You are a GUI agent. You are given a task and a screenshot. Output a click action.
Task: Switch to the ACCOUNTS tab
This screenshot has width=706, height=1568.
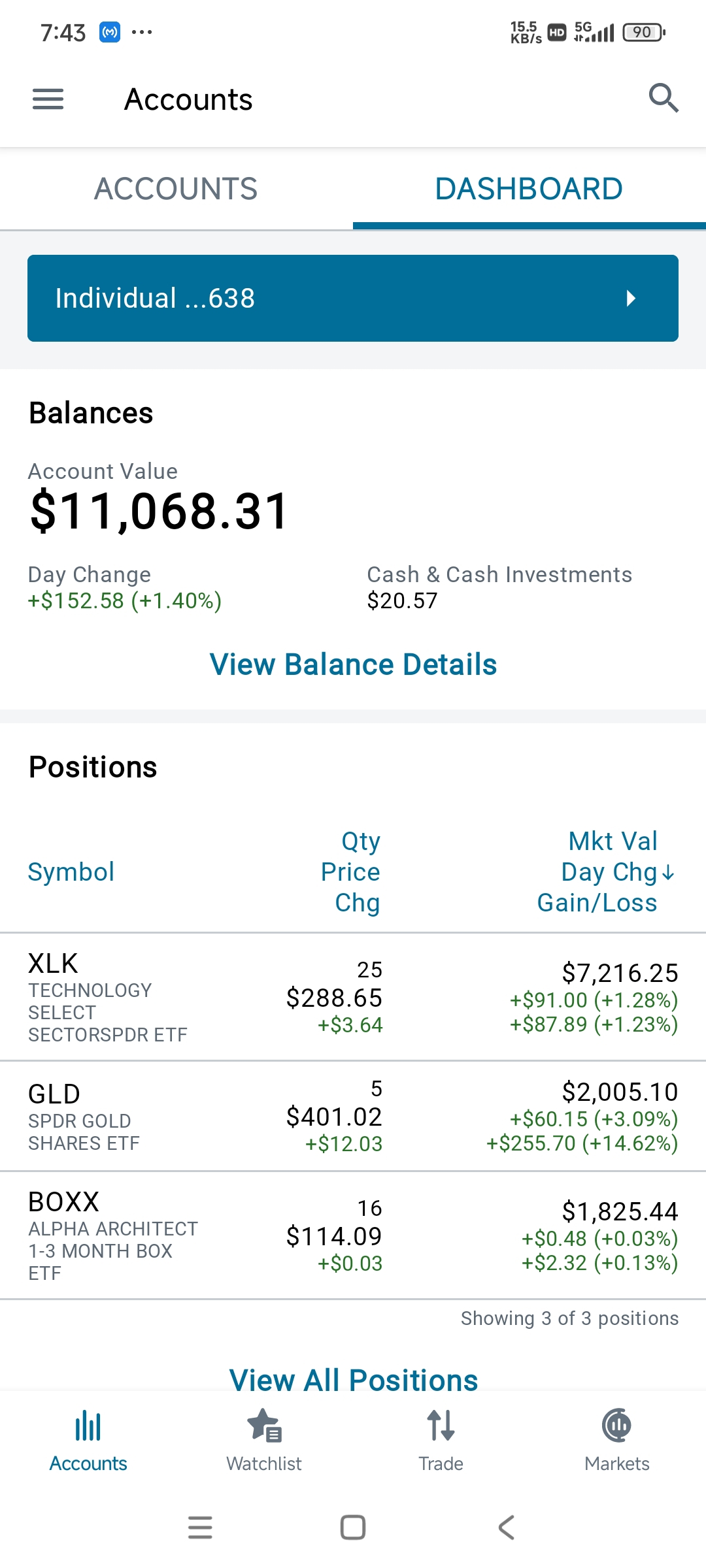(x=176, y=189)
